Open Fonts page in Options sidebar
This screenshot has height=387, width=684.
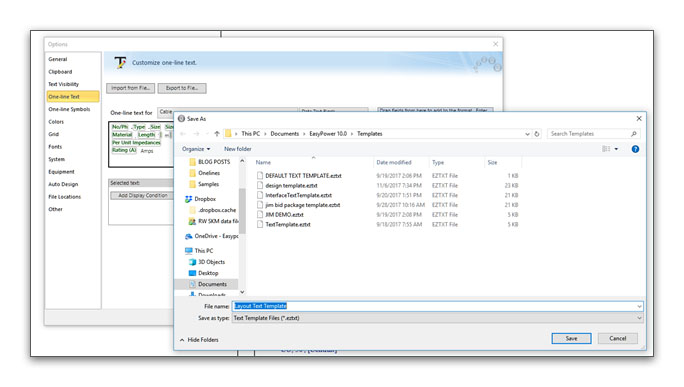pyautogui.click(x=55, y=147)
